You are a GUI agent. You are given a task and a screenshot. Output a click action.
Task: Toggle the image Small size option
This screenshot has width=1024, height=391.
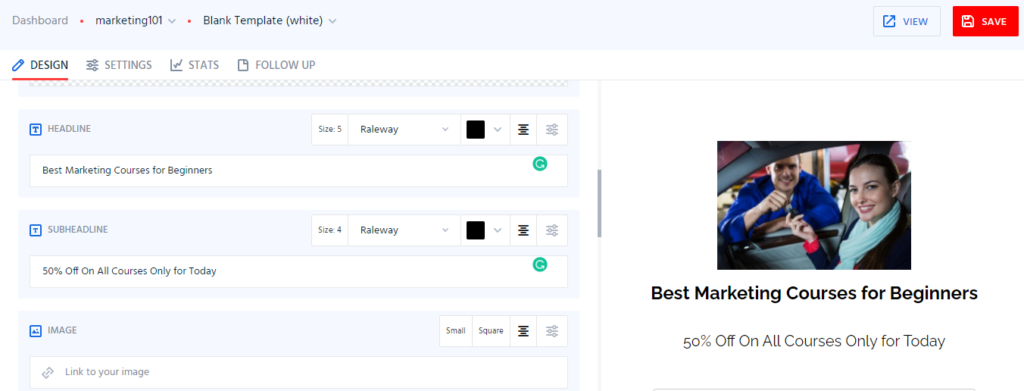456,331
